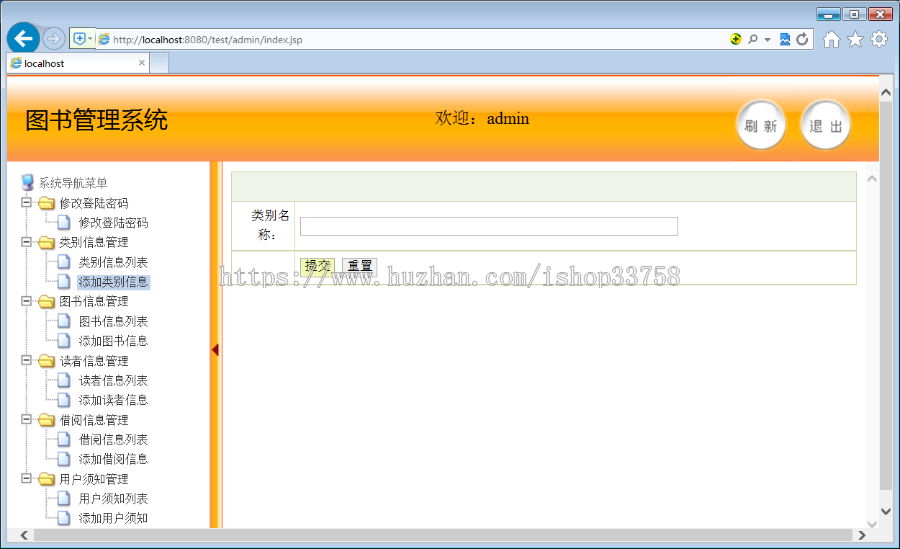Collapse the 借阅信息管理 tree node
The height and width of the screenshot is (549, 900).
tap(26, 419)
